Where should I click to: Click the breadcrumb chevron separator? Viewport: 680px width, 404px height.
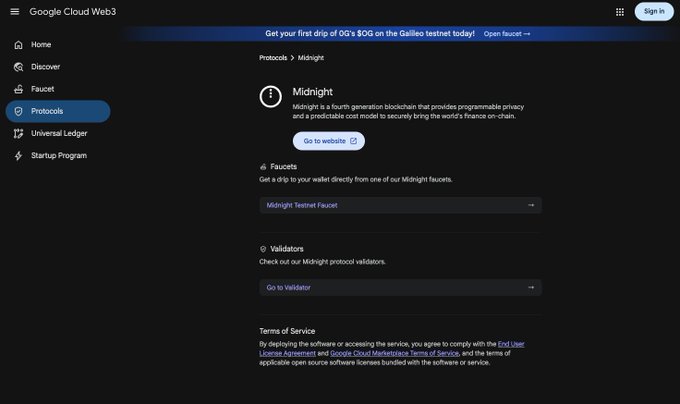click(292, 58)
